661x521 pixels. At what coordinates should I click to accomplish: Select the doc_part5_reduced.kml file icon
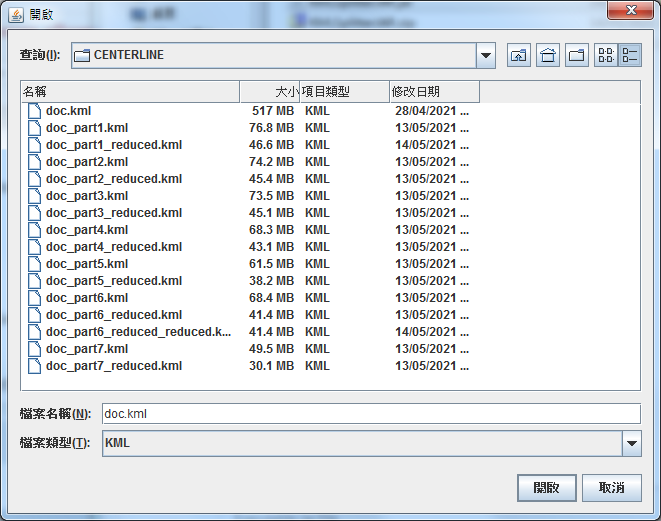35,281
